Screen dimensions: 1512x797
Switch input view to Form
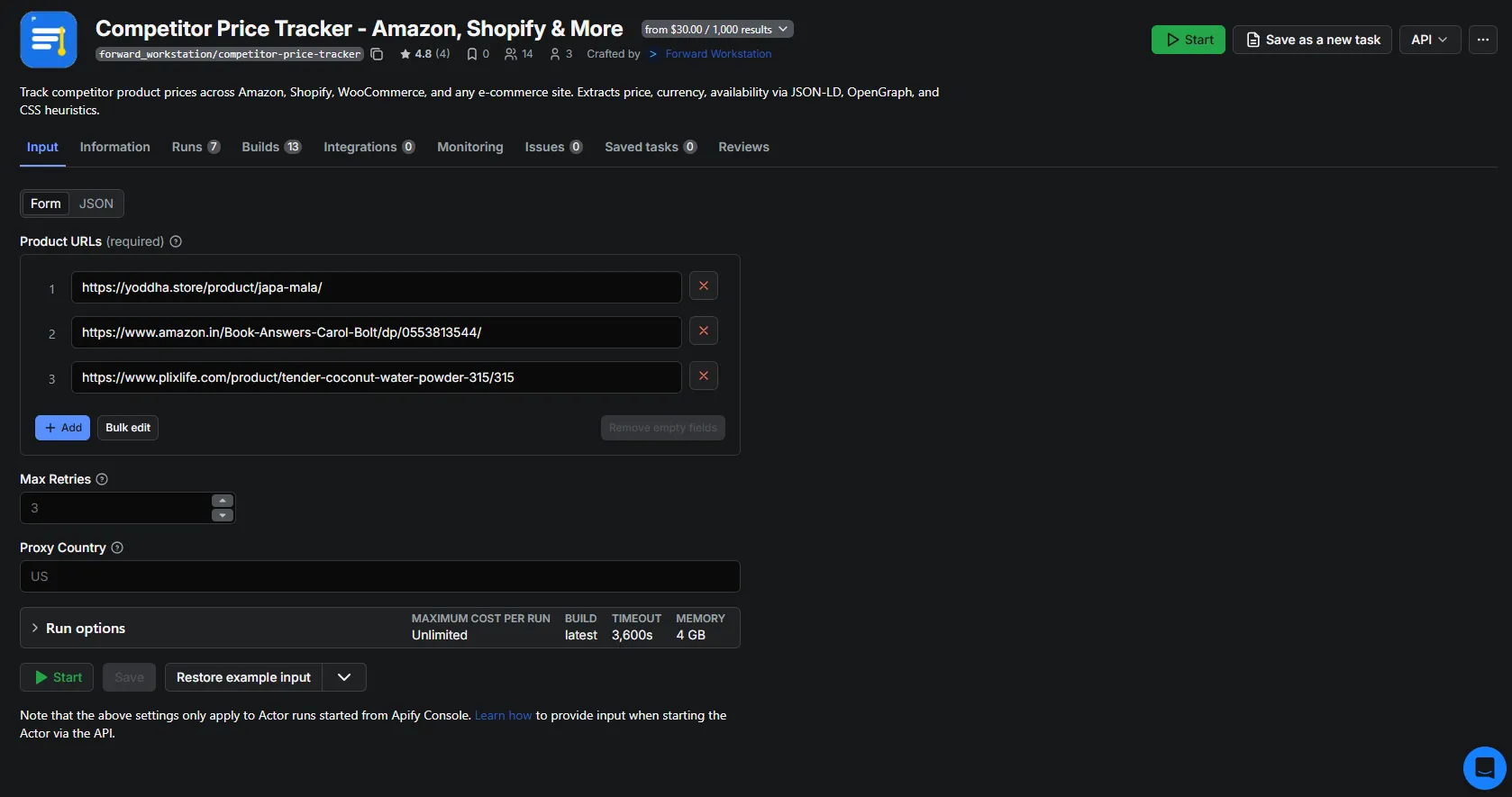(x=46, y=204)
